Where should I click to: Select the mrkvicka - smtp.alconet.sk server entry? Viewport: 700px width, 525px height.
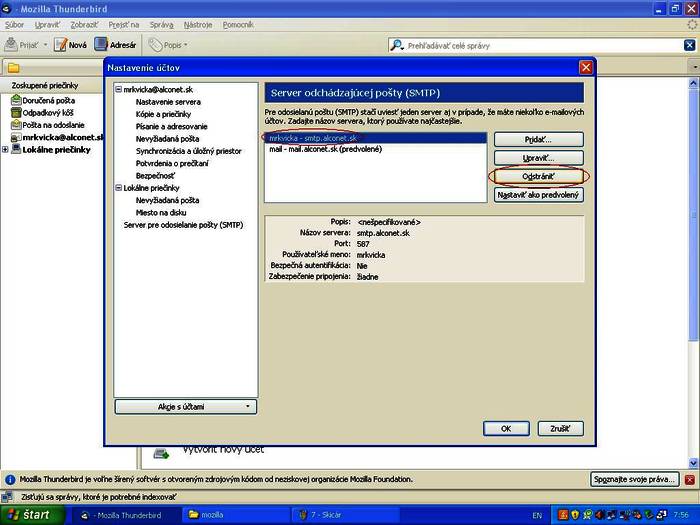coord(375,138)
